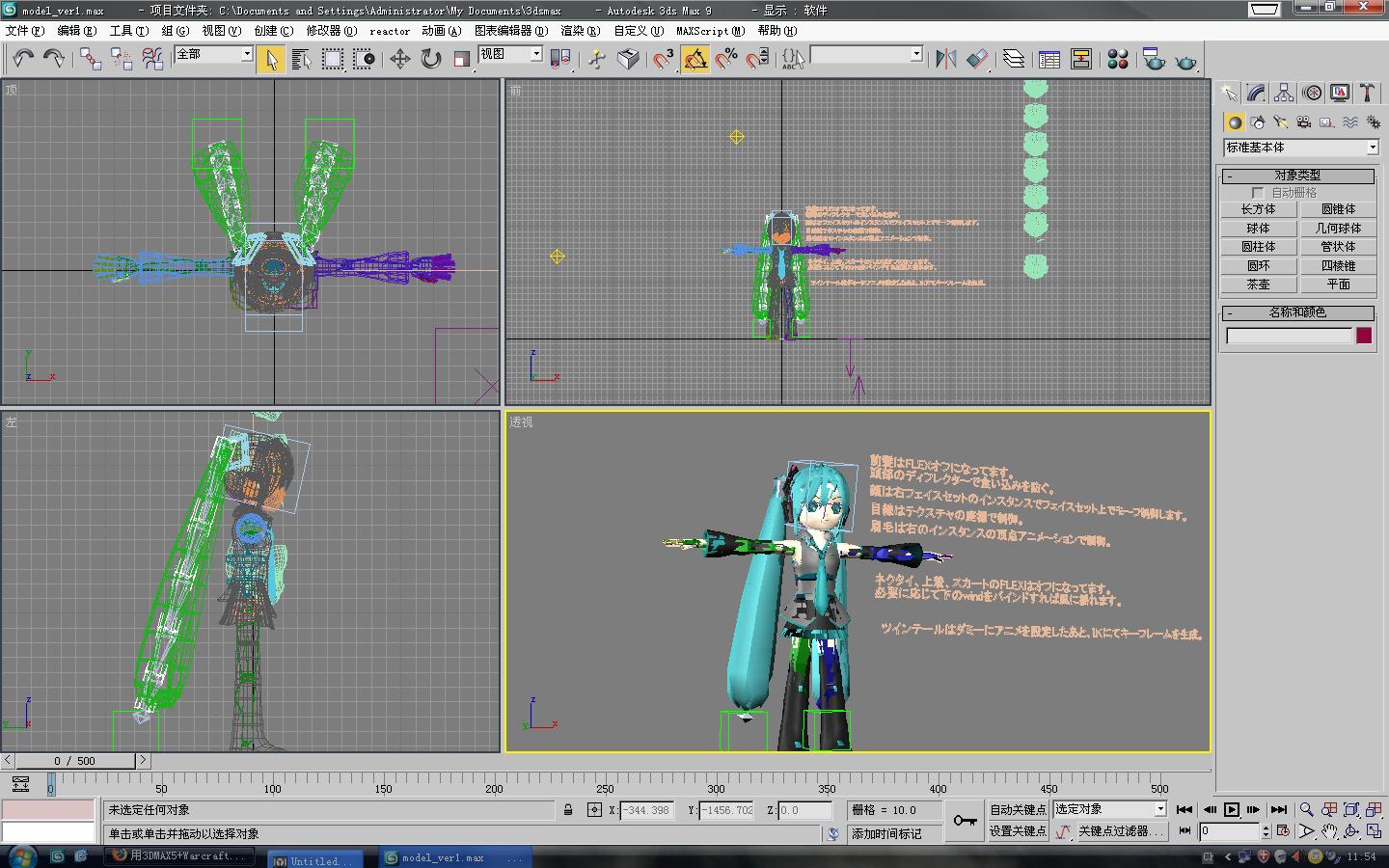Screen dimensions: 1389x868
Task: Open the 渲染 Rendering menu
Action: click(x=581, y=31)
